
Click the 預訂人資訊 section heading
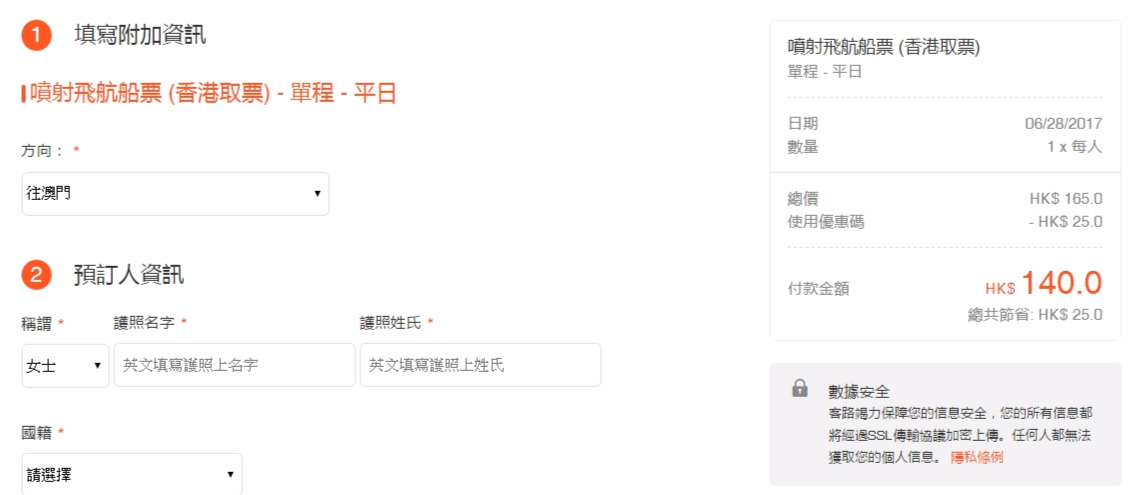(128, 275)
